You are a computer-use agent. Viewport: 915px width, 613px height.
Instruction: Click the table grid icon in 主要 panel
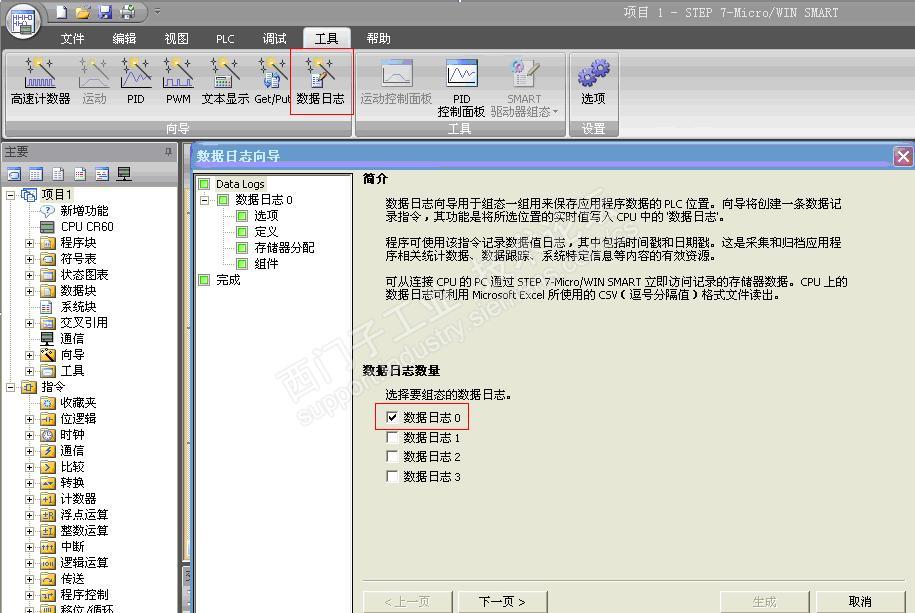pyautogui.click(x=36, y=173)
